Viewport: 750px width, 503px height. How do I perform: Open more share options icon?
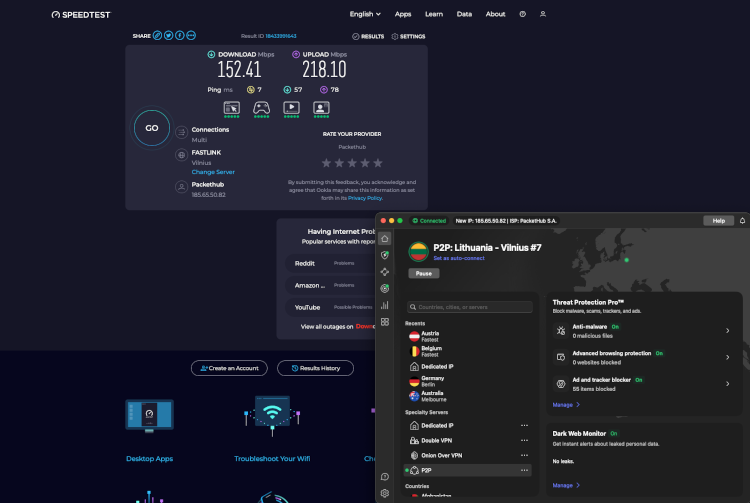[x=191, y=35]
